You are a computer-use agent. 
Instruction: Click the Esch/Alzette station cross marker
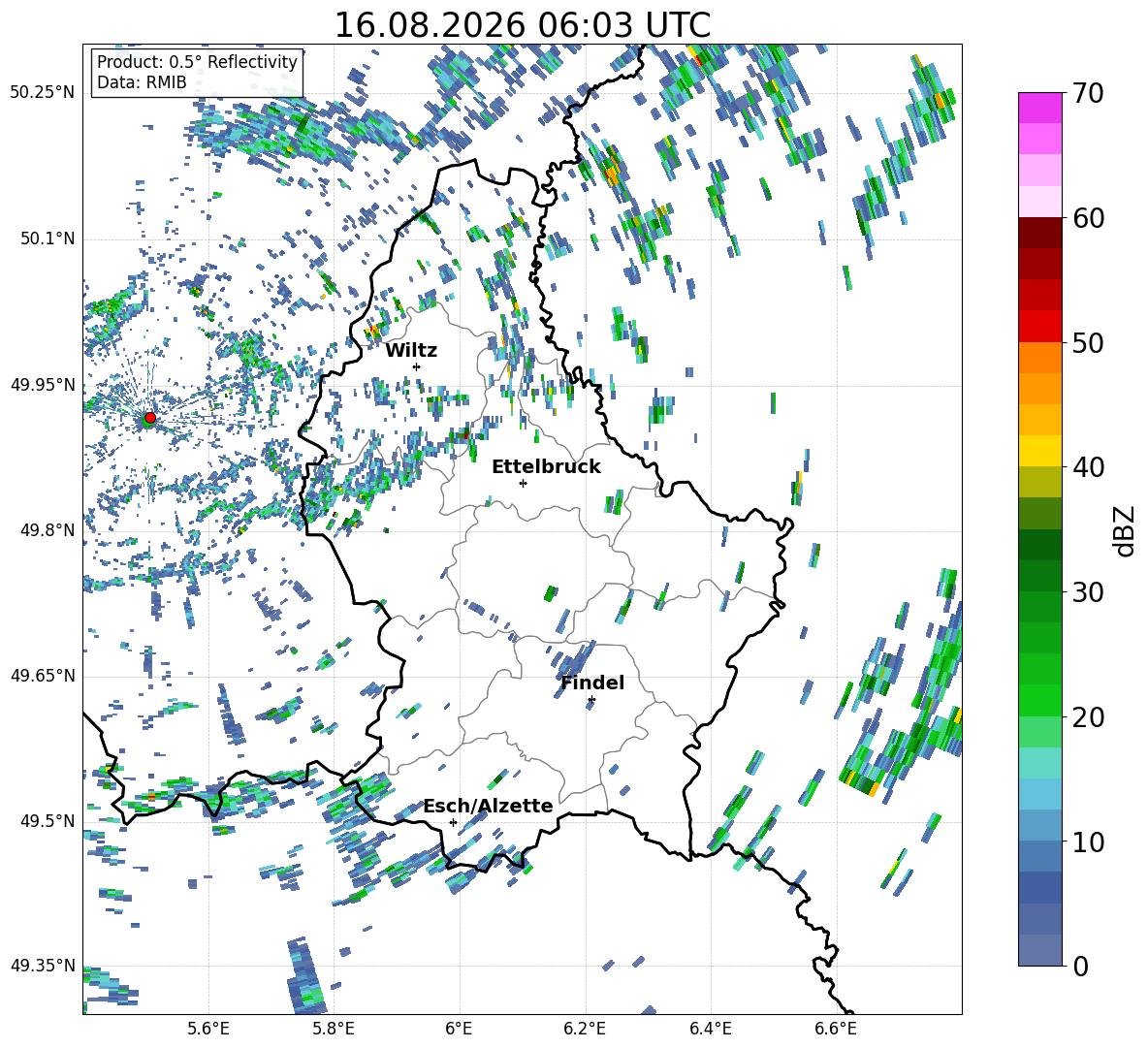click(453, 822)
